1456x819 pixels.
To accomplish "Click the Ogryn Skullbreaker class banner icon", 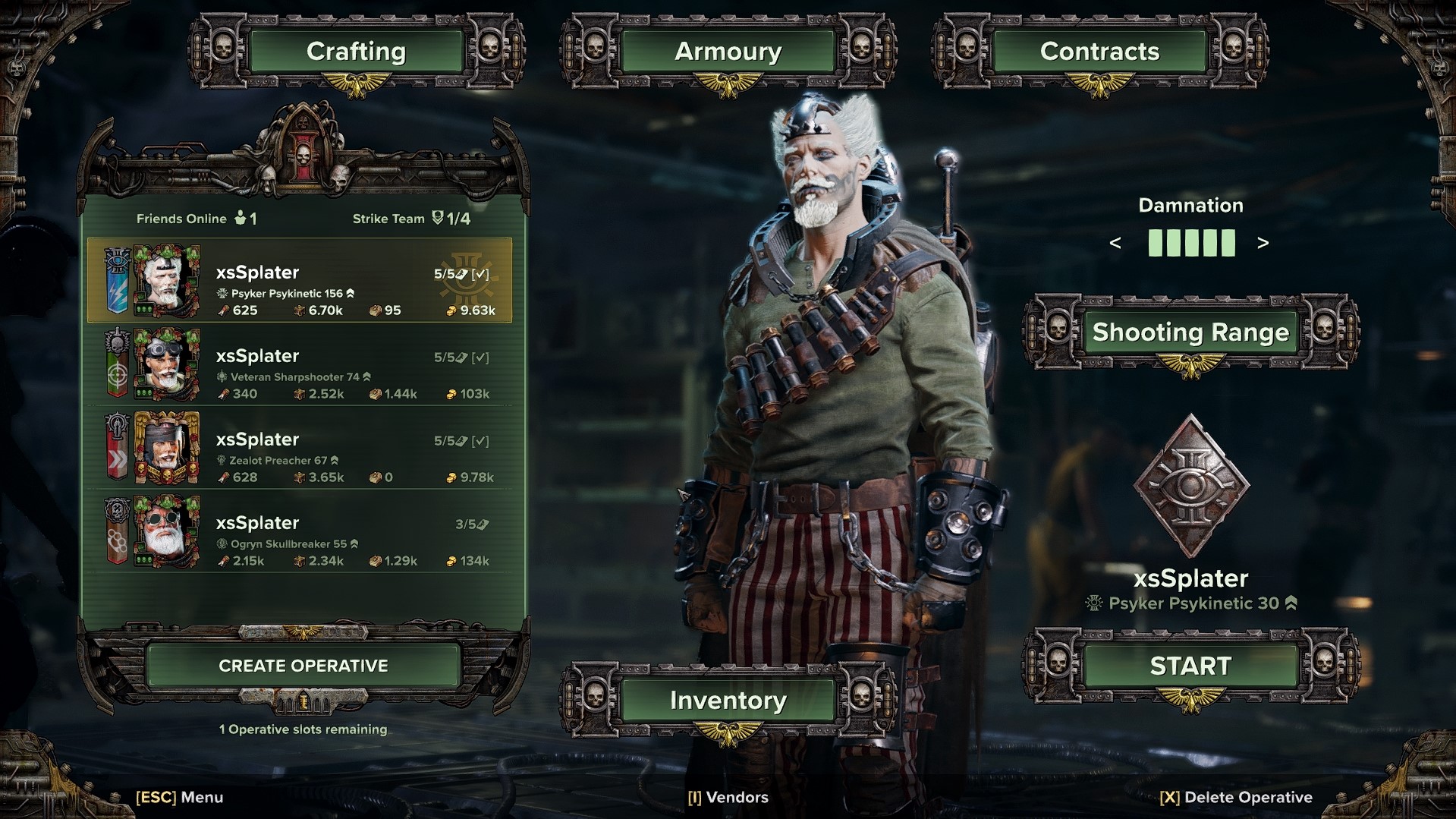I will pyautogui.click(x=117, y=531).
